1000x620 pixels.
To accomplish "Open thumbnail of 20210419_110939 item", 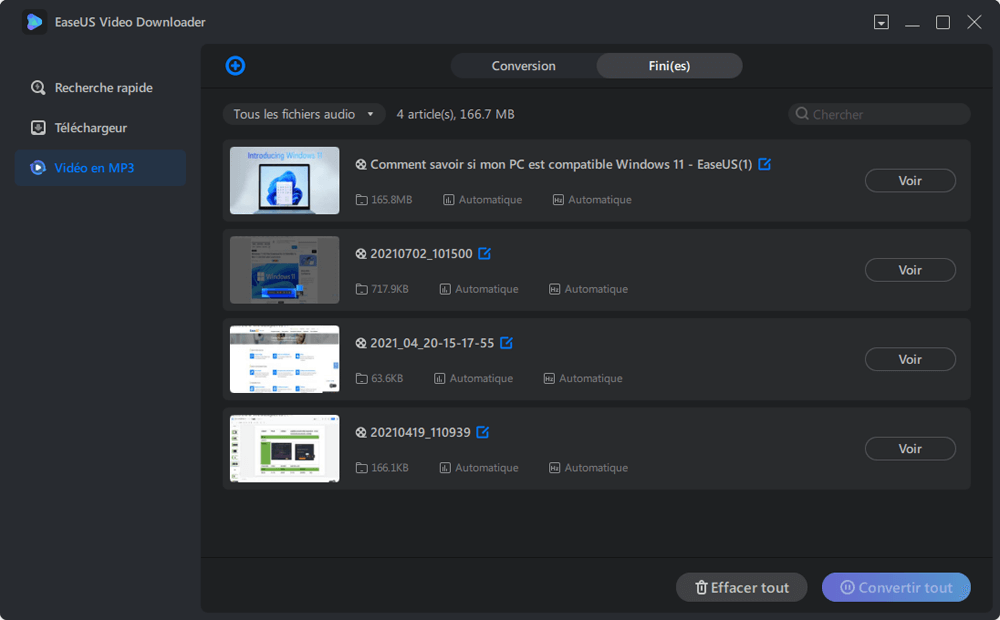I will [284, 448].
